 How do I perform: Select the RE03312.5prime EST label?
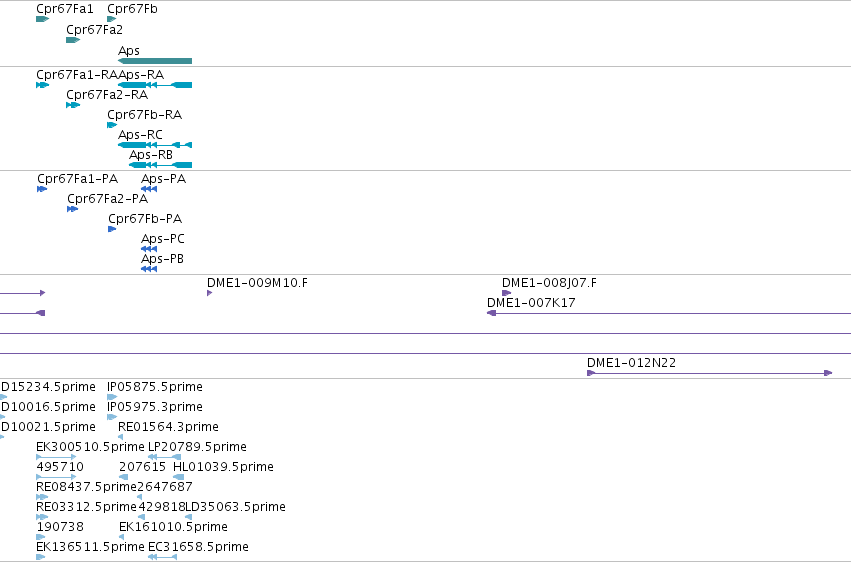point(86,507)
